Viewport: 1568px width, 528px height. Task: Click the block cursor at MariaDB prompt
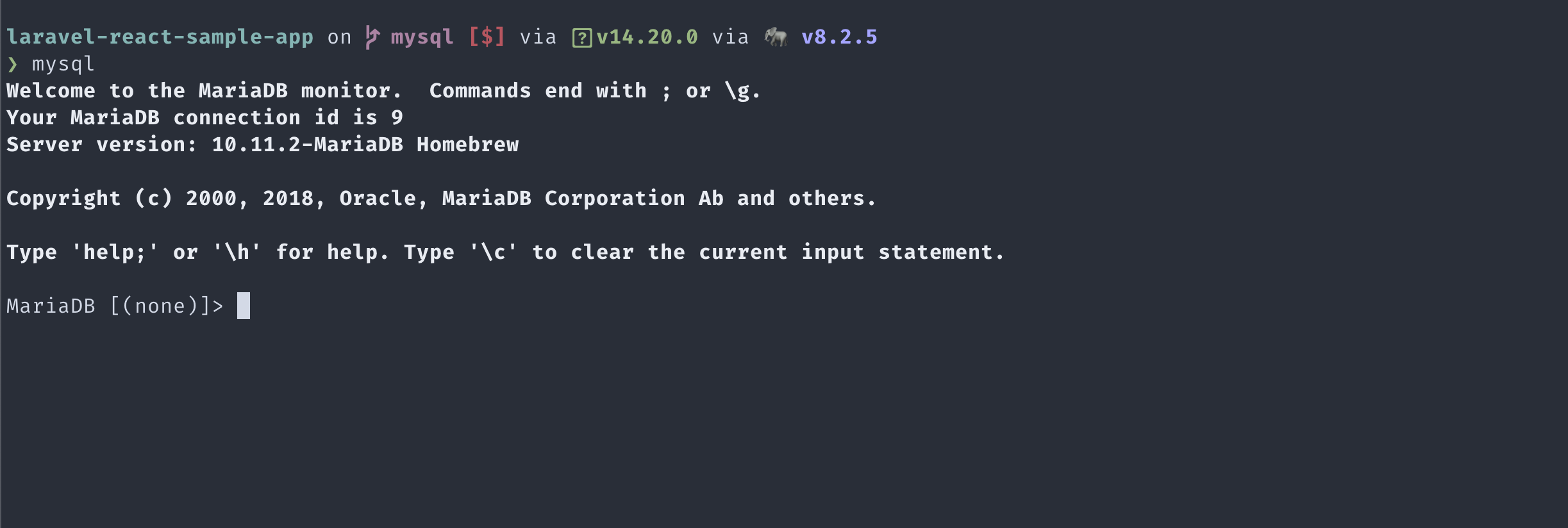(244, 306)
